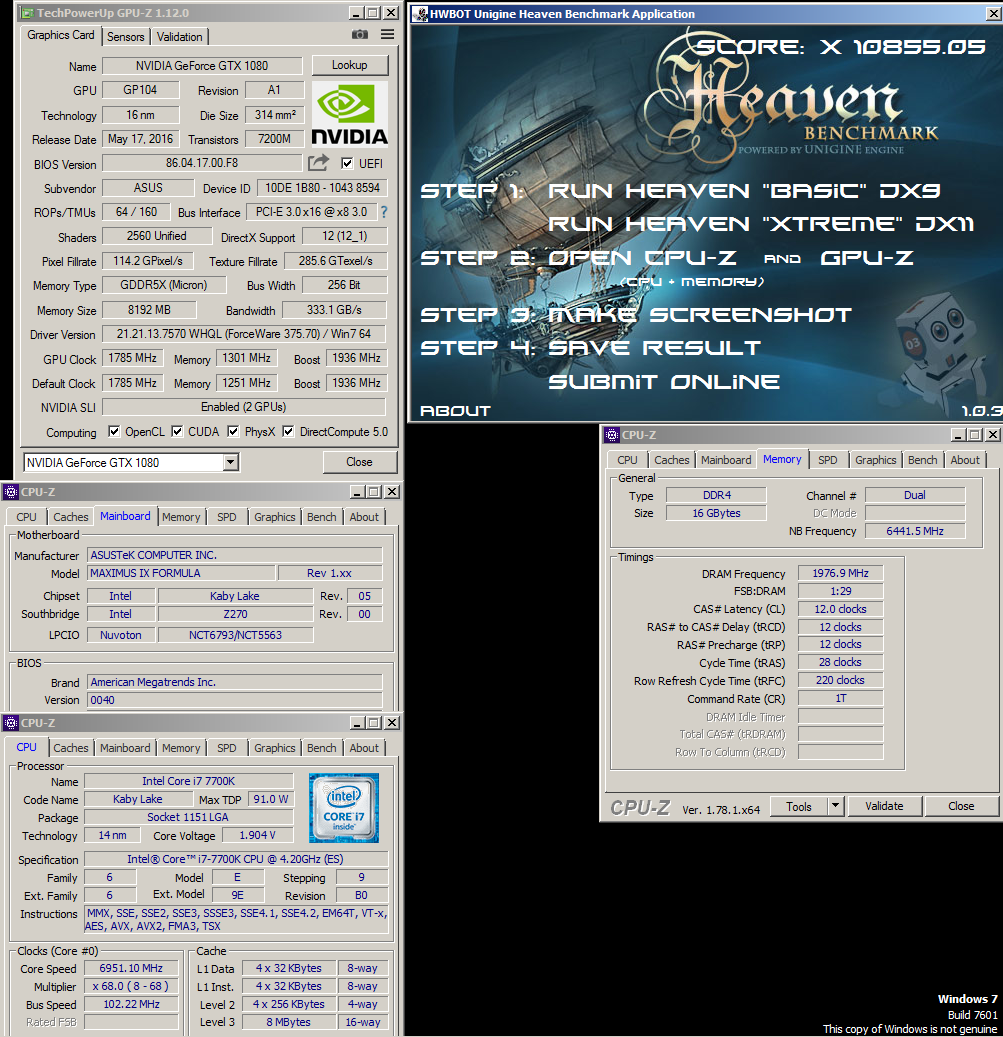Select the Graphics Card tab in GPU-Z
The image size is (1003, 1037).
[x=61, y=35]
